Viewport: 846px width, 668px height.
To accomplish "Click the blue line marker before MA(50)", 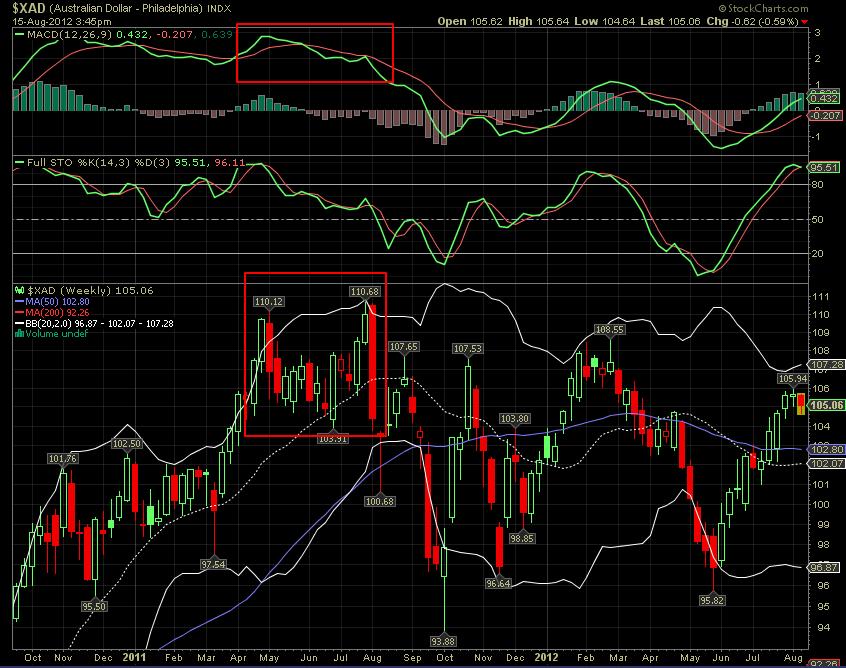I will coord(19,302).
